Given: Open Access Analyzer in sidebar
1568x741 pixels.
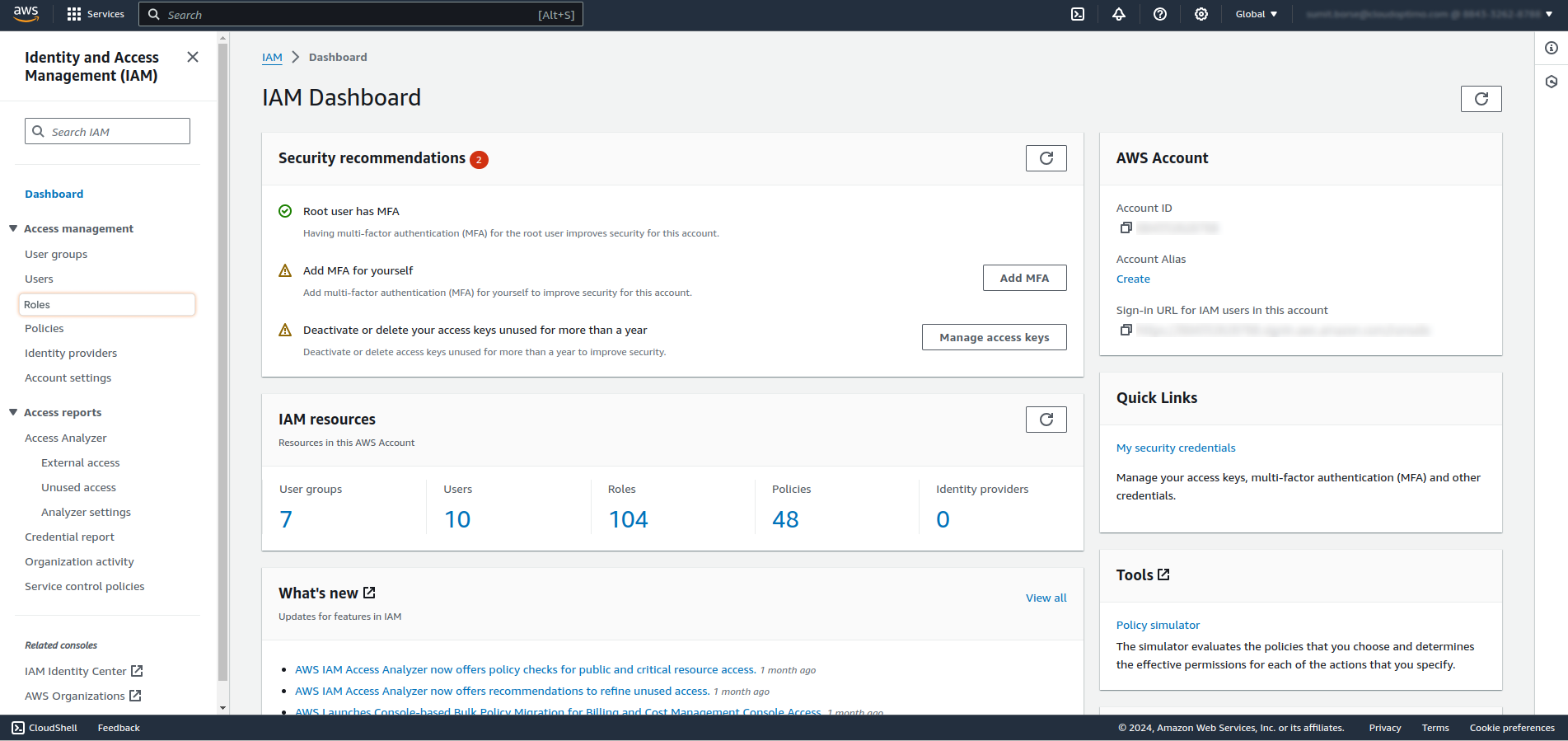Looking at the screenshot, I should (66, 438).
